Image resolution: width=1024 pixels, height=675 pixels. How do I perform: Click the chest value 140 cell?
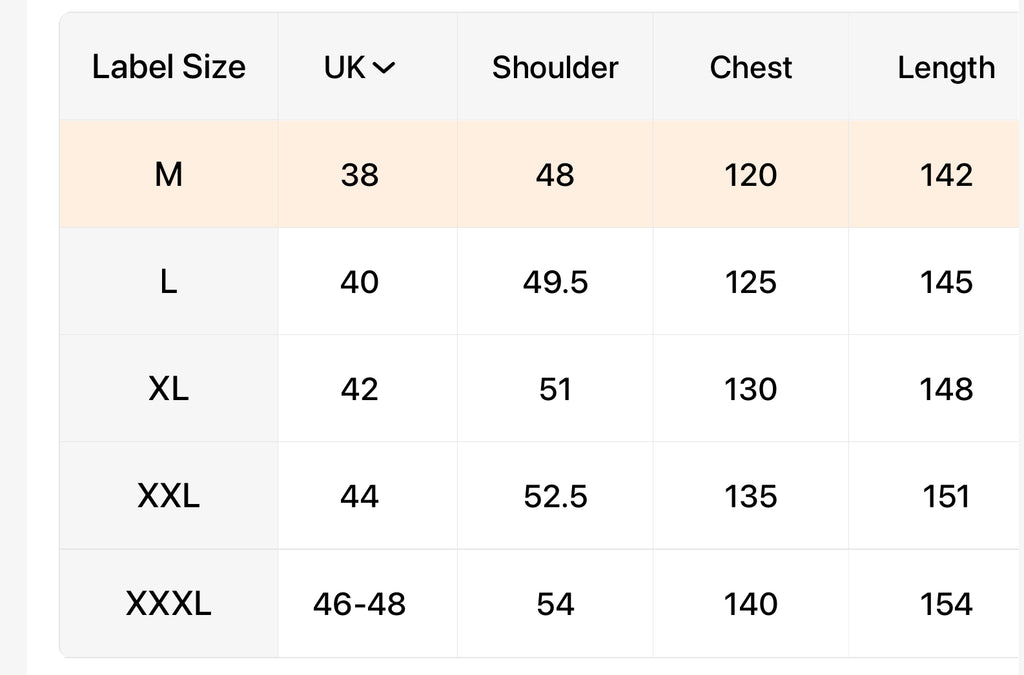point(751,603)
